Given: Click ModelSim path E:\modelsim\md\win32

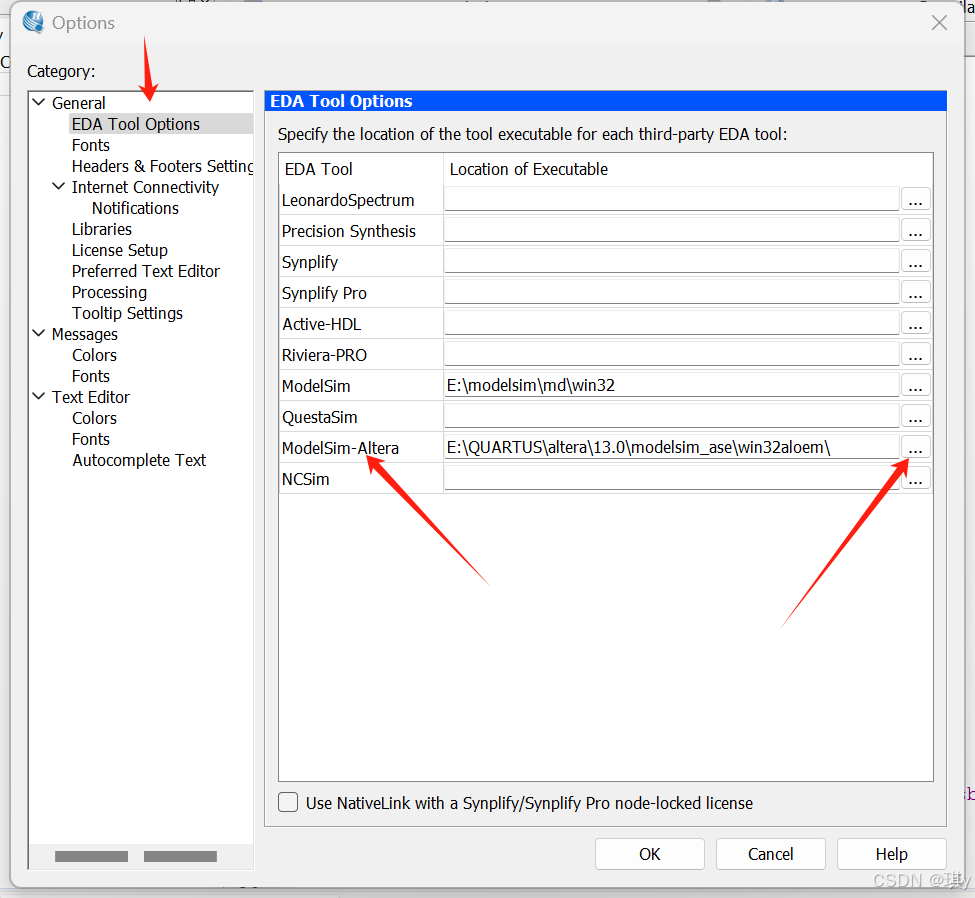Looking at the screenshot, I should point(672,386).
